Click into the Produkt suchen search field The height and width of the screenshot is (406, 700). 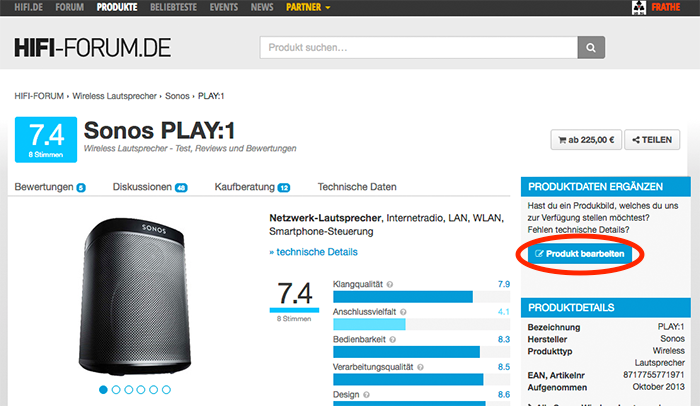point(418,47)
